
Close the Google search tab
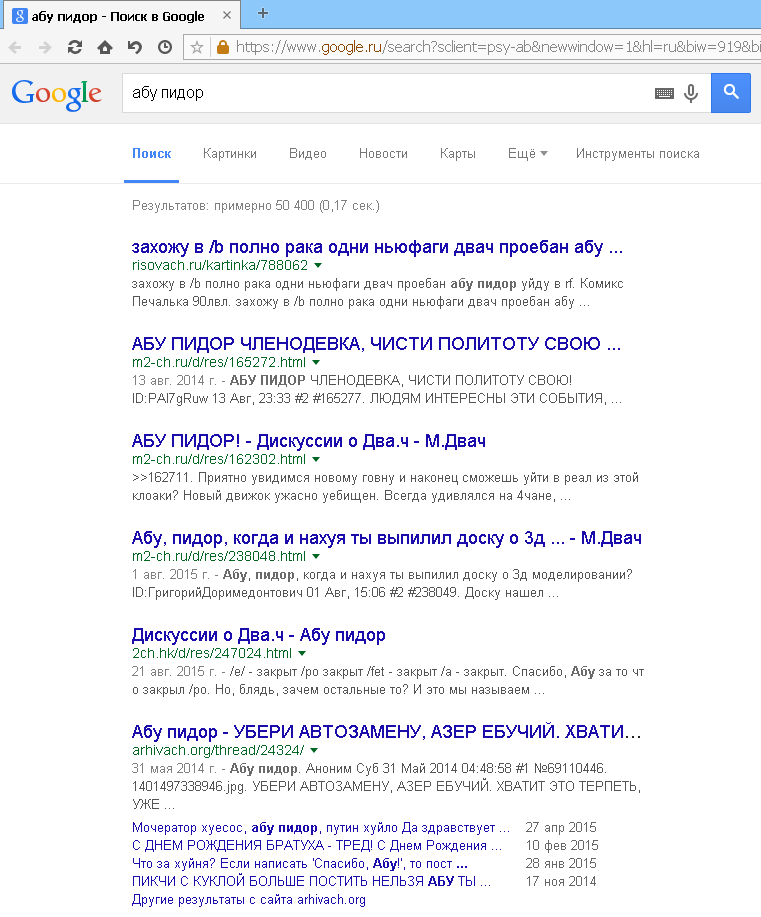(227, 16)
